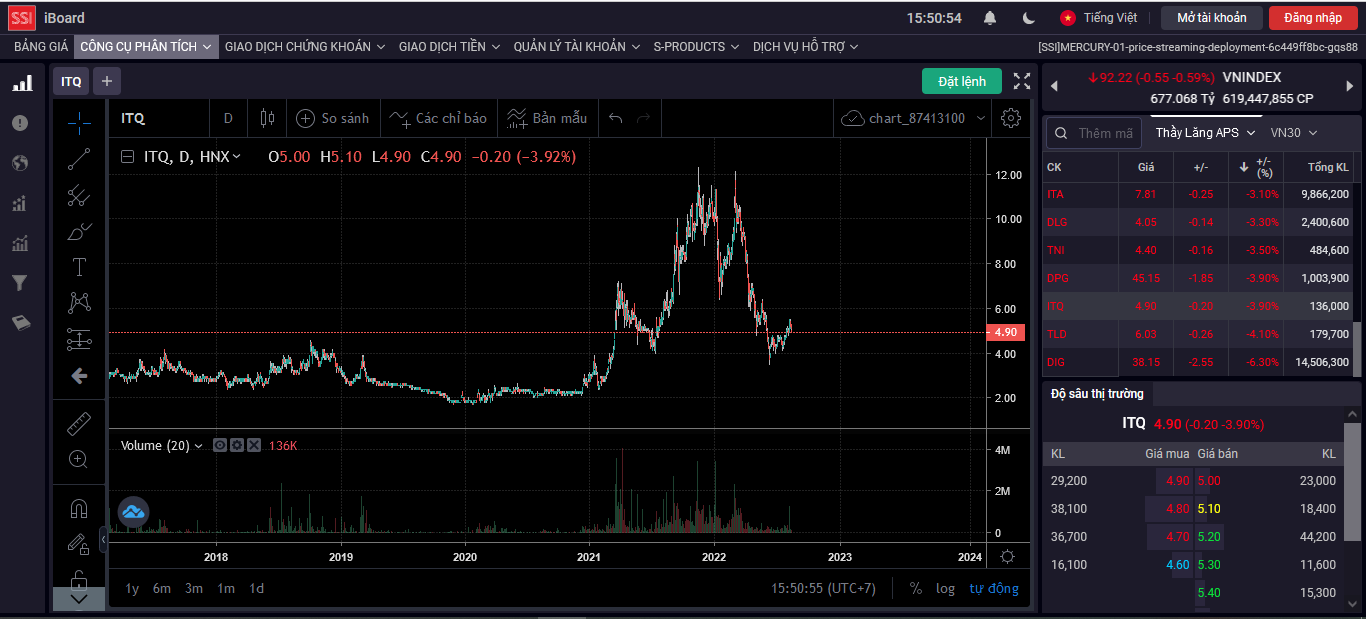
Task: Select the ITQ chart tab
Action: (x=71, y=81)
